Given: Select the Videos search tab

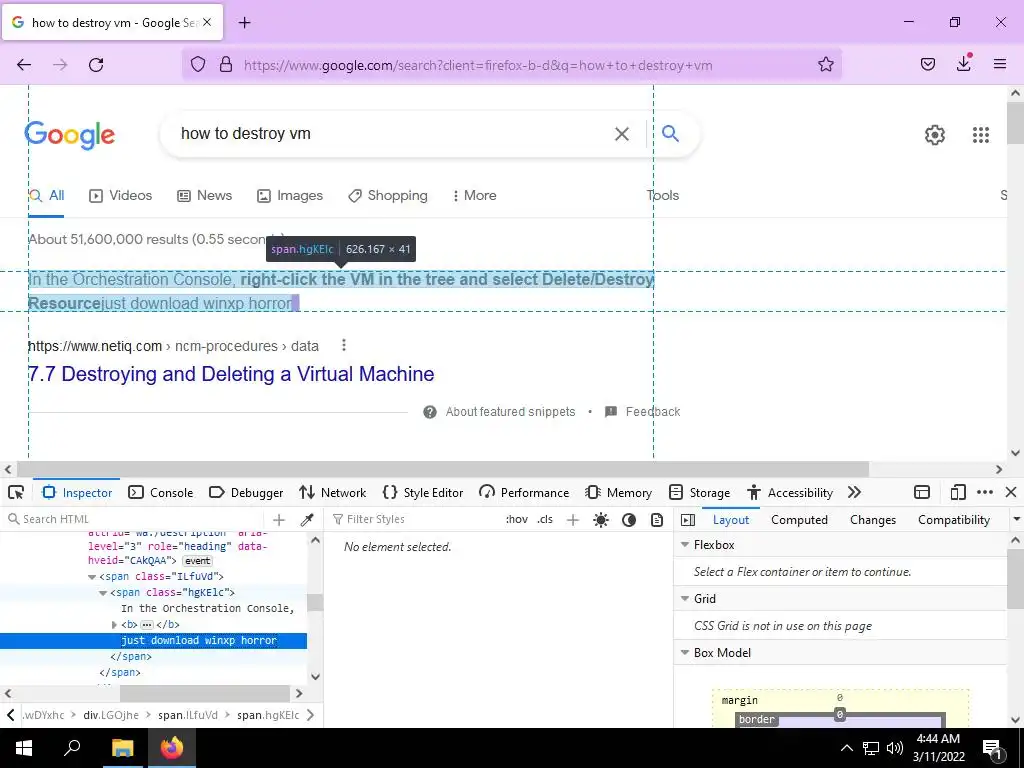Looking at the screenshot, I should pyautogui.click(x=121, y=195).
